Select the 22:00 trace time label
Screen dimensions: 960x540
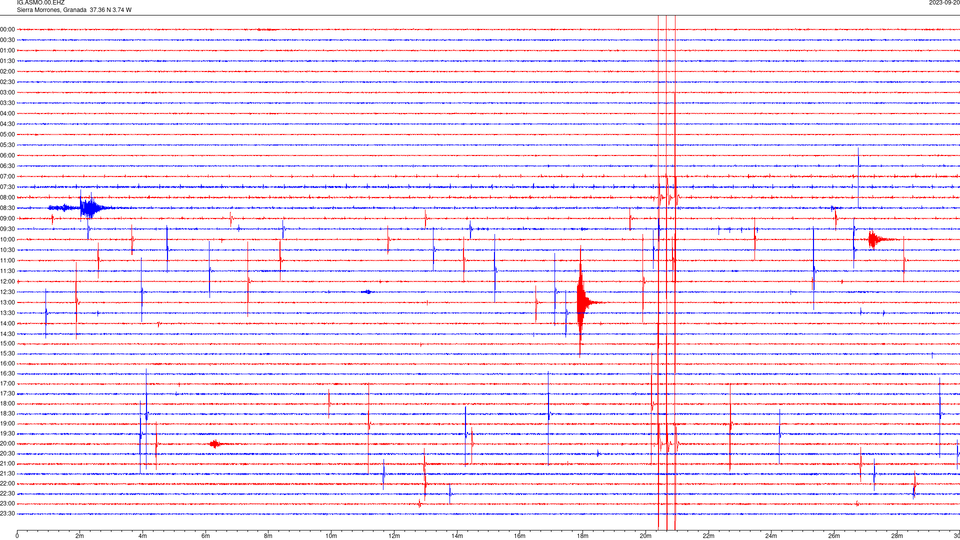coord(7,483)
